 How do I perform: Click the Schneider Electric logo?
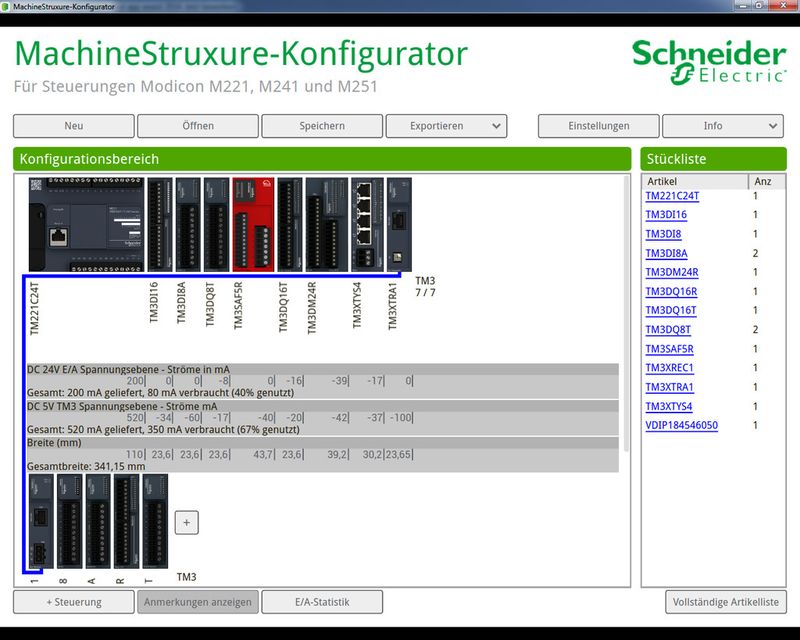tap(709, 62)
